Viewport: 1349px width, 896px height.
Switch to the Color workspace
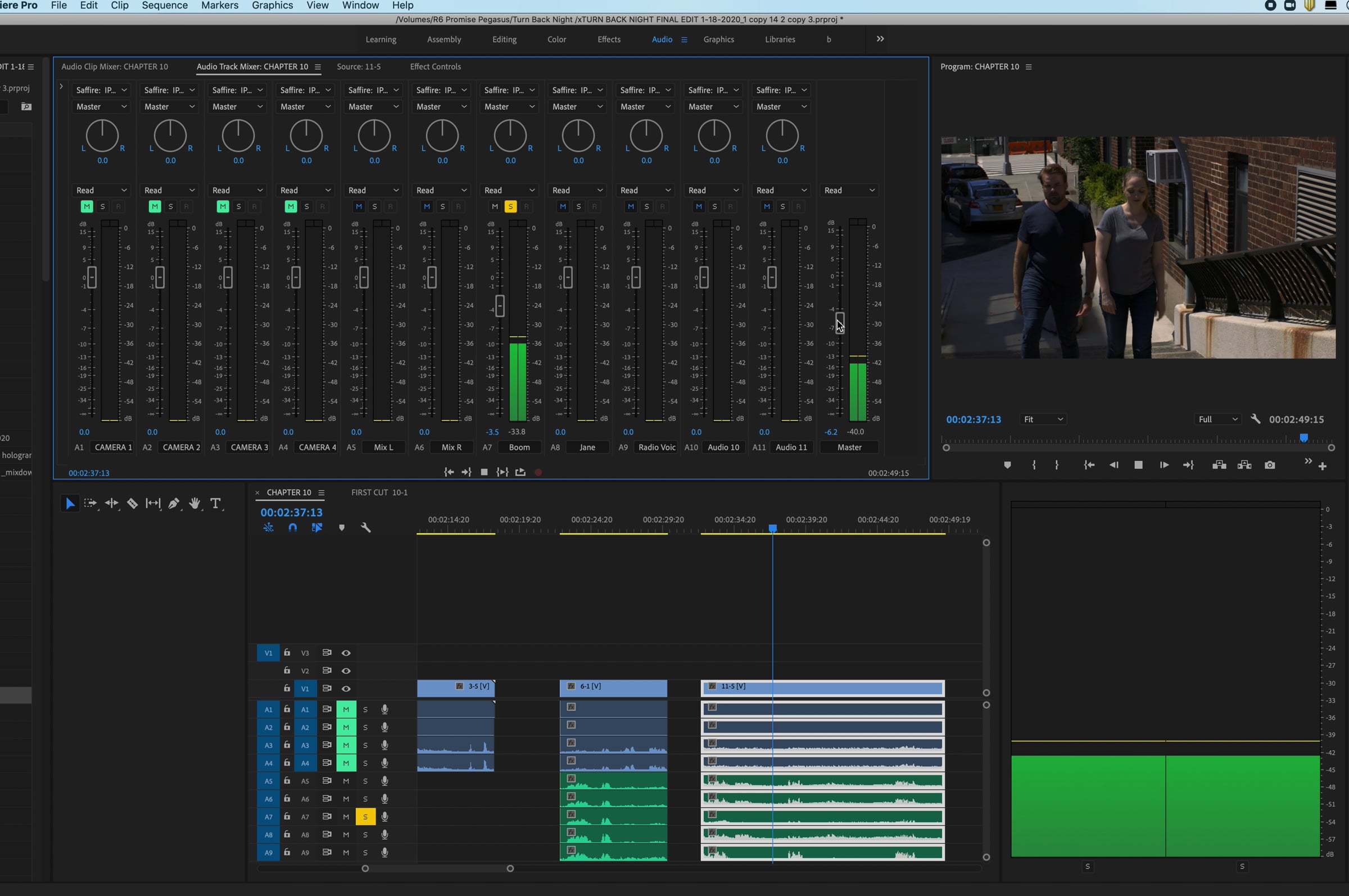tap(556, 39)
